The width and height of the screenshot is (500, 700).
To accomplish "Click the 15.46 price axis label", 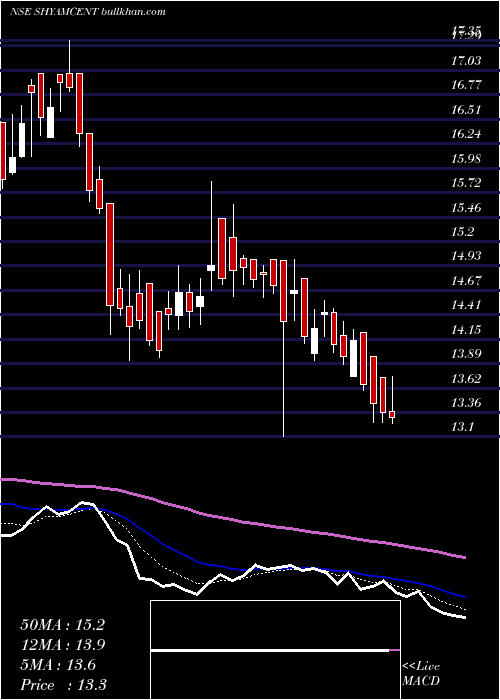I will pyautogui.click(x=466, y=208).
